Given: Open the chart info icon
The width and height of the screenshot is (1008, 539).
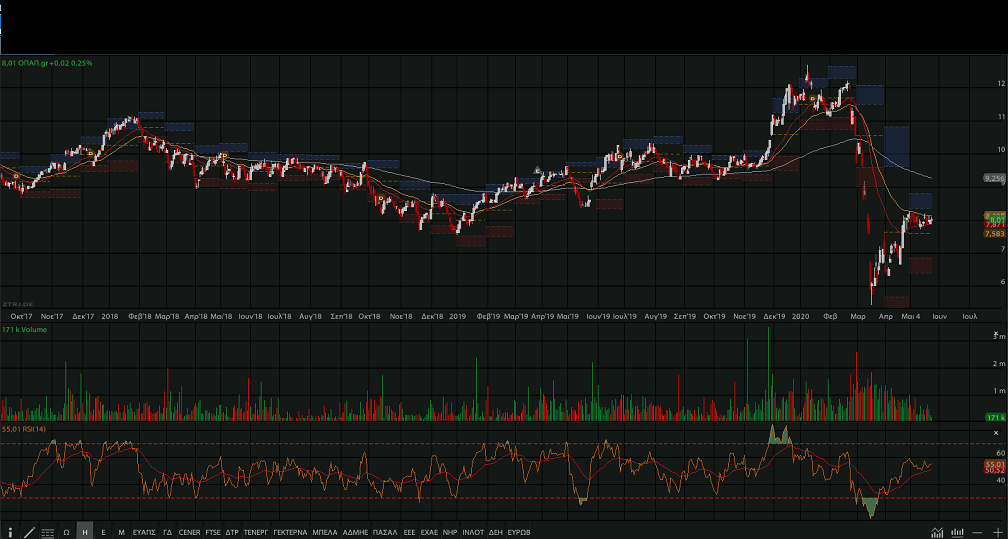Looking at the screenshot, I should [x=10, y=532].
